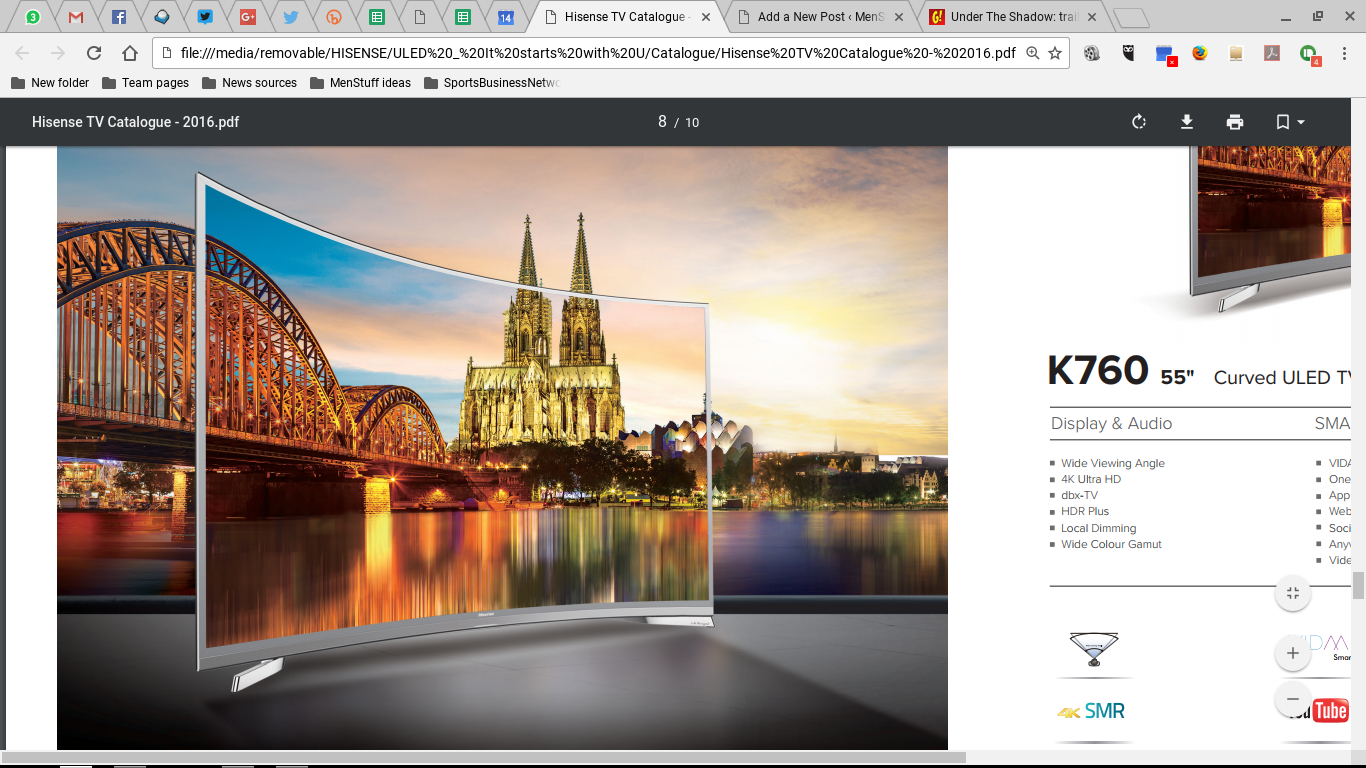Click the PDF page number field
Screen dimensions: 1366x768
pyautogui.click(x=662, y=122)
